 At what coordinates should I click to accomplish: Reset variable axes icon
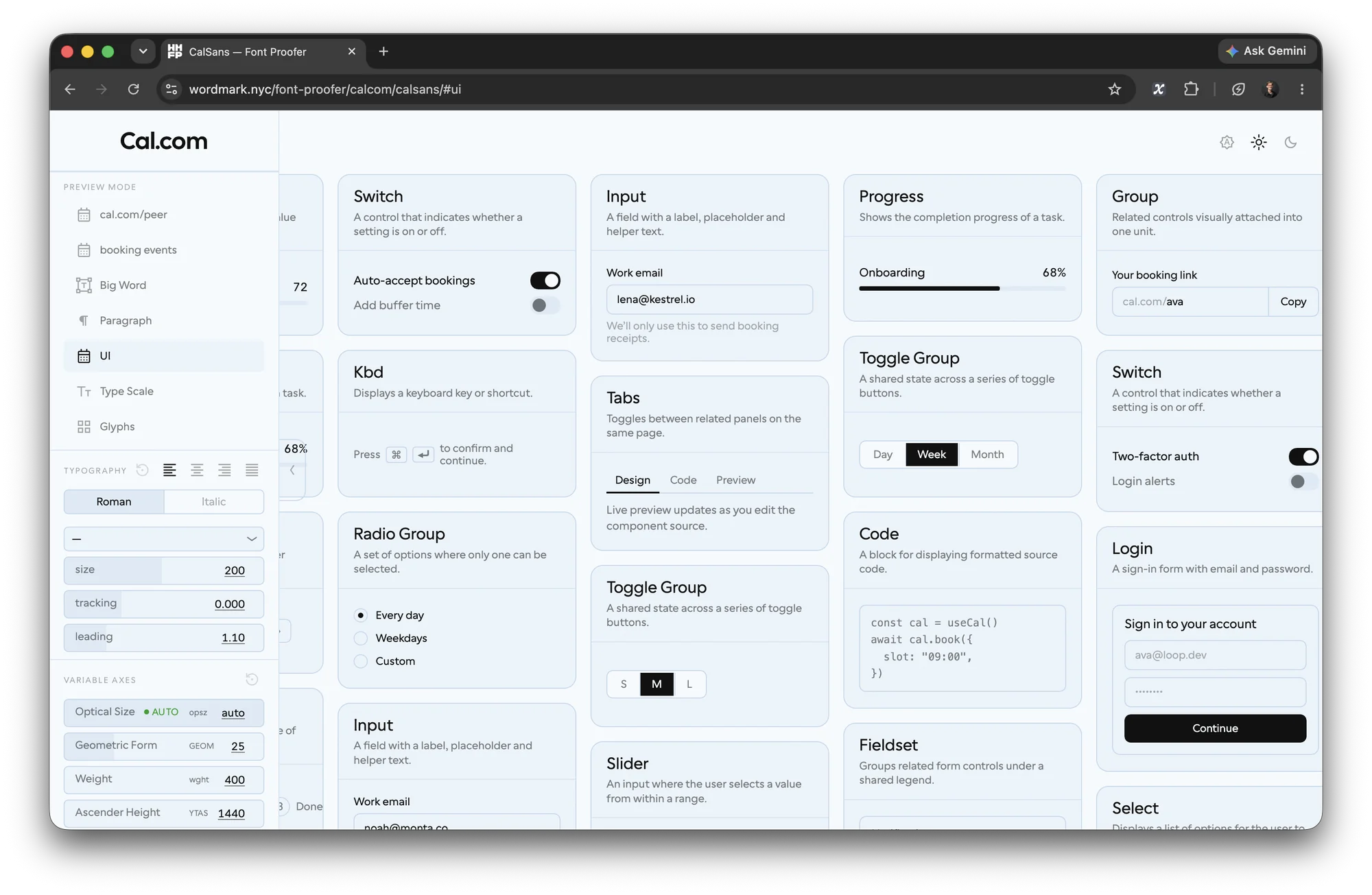click(252, 679)
